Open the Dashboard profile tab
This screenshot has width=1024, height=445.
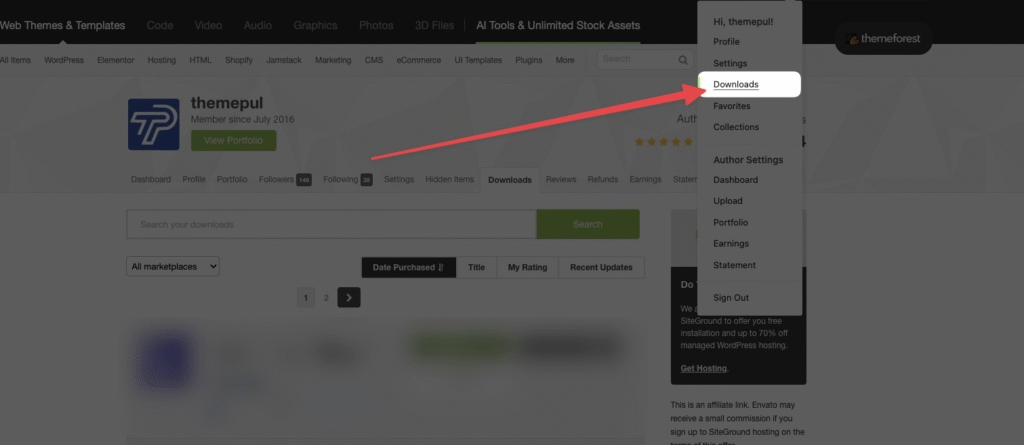pos(151,179)
